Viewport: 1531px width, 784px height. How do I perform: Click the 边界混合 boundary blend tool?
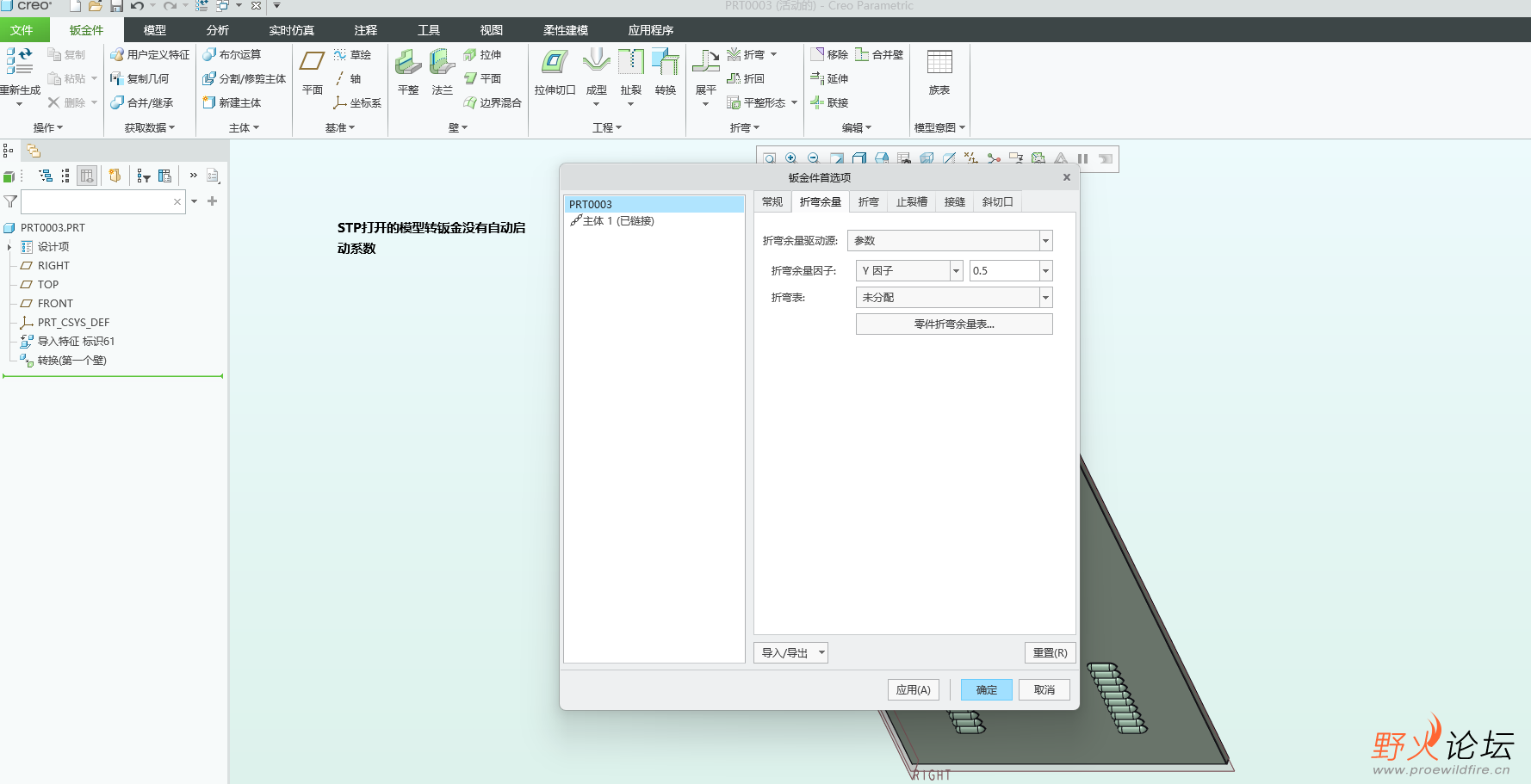click(493, 102)
